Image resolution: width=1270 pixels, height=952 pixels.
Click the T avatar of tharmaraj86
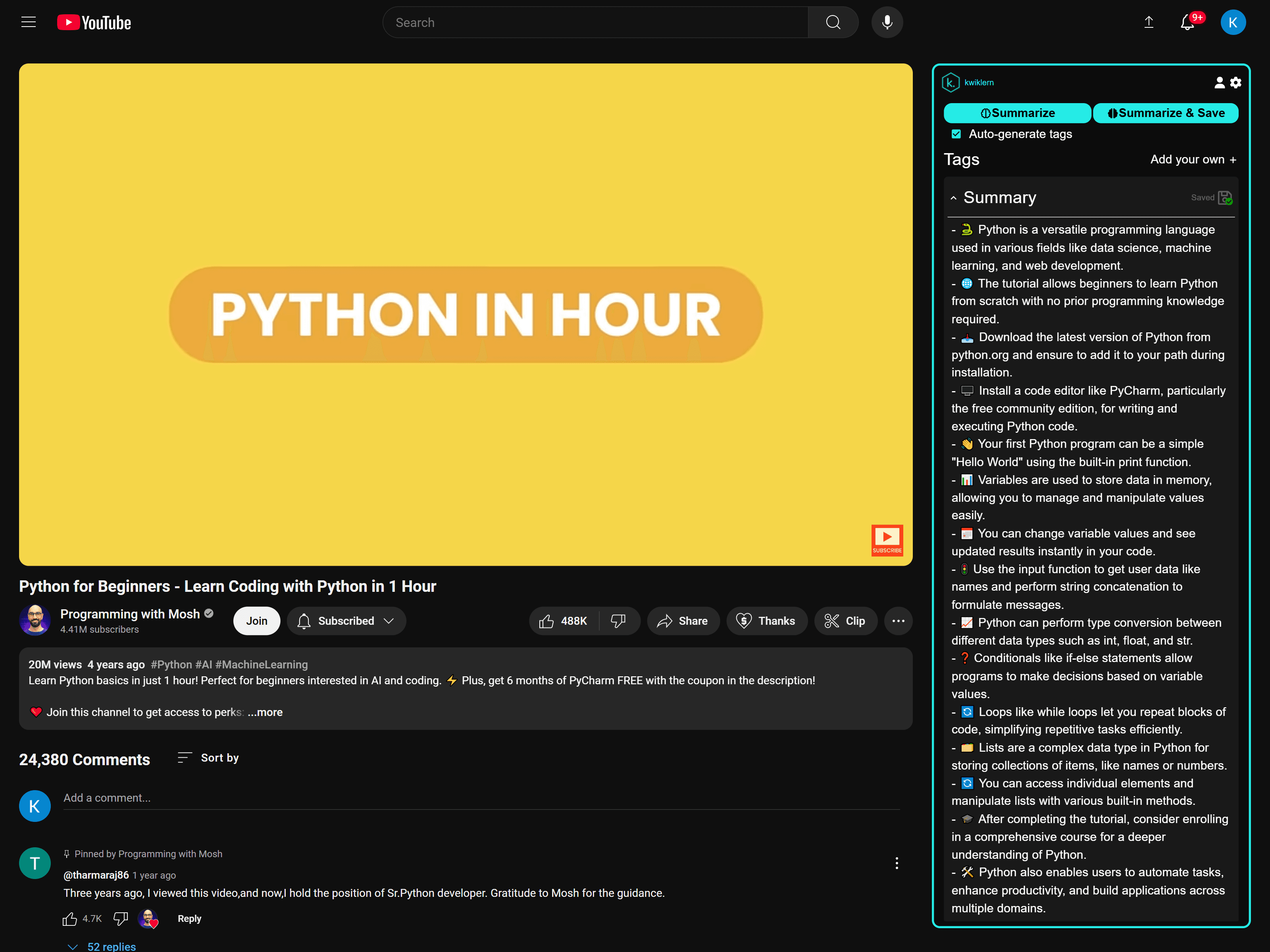(35, 863)
